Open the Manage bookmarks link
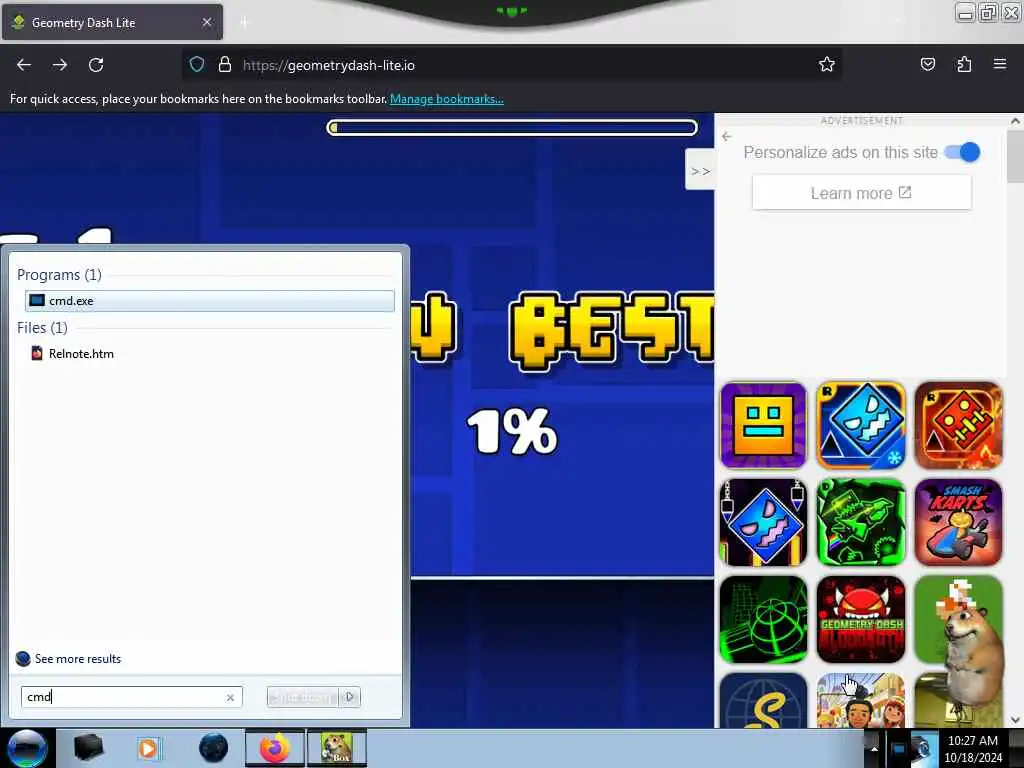Viewport: 1024px width, 768px height. click(447, 99)
